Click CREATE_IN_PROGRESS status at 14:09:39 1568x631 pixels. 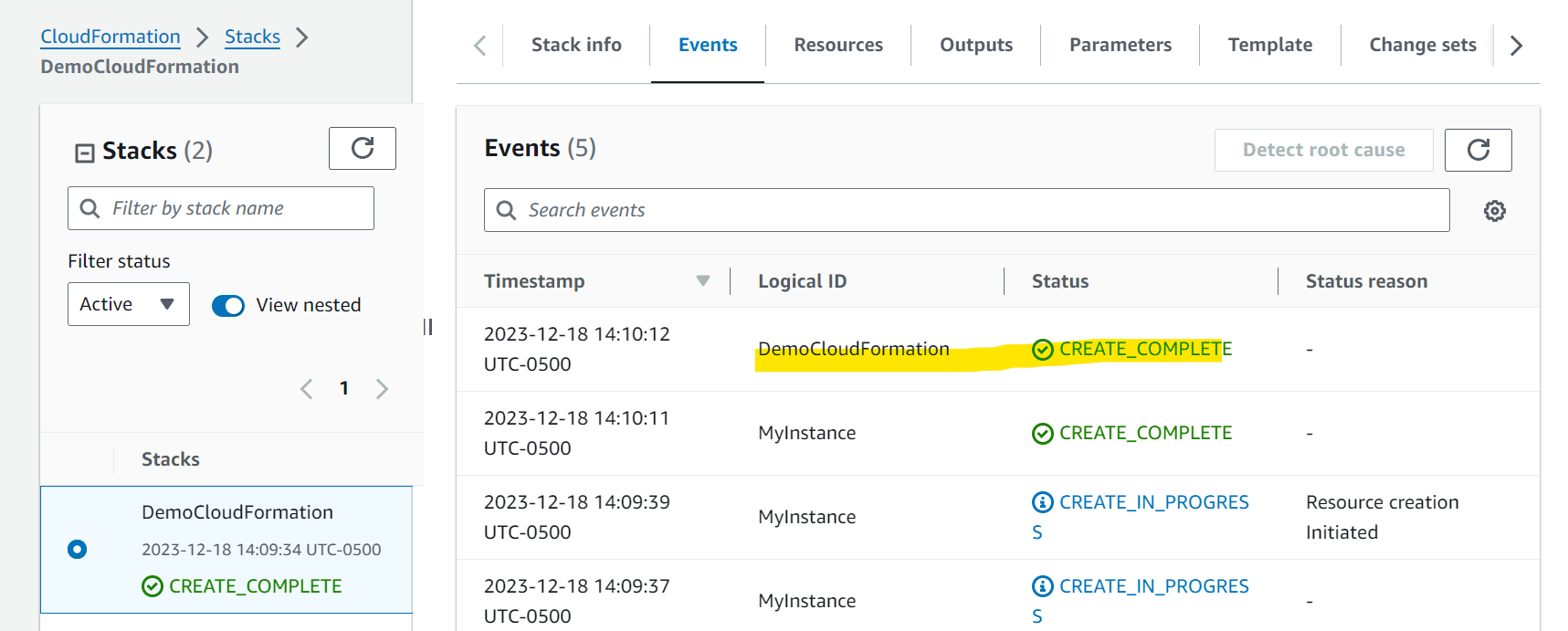tap(1141, 517)
